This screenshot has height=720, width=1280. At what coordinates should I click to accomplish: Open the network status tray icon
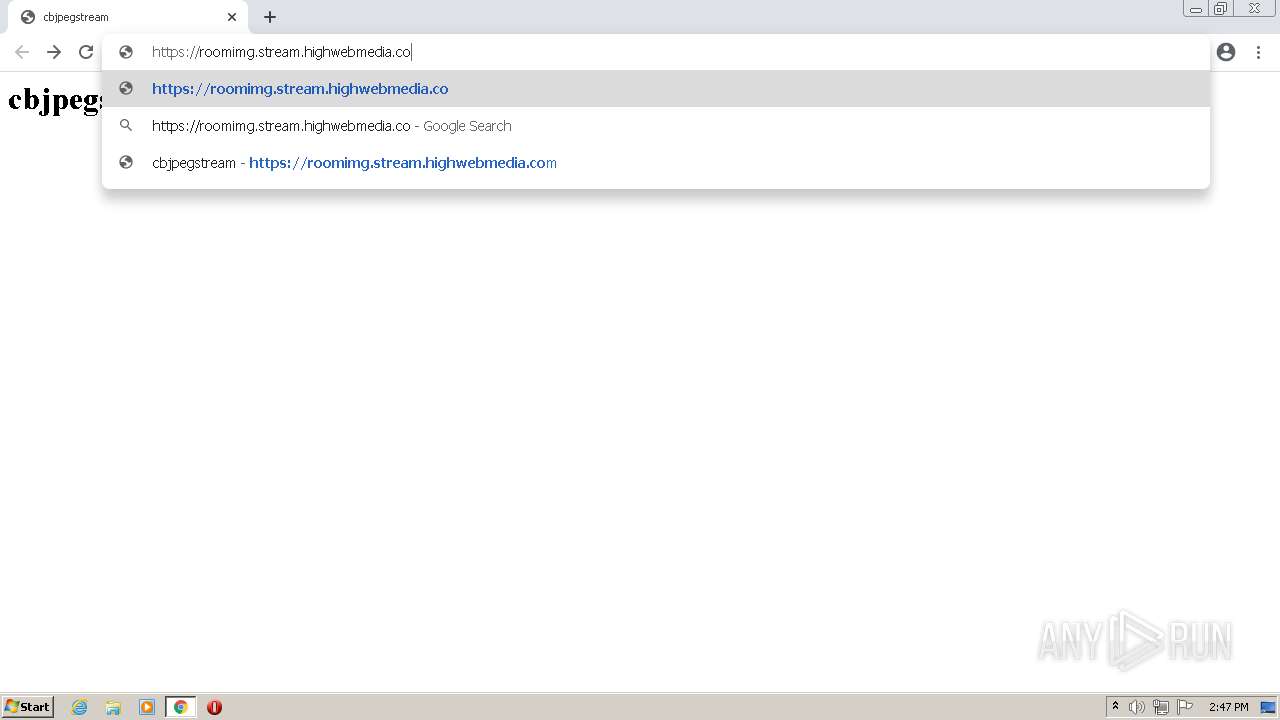coord(1161,707)
